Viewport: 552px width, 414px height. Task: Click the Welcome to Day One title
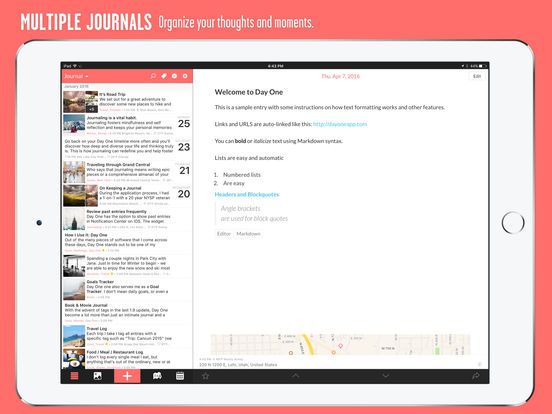point(249,92)
